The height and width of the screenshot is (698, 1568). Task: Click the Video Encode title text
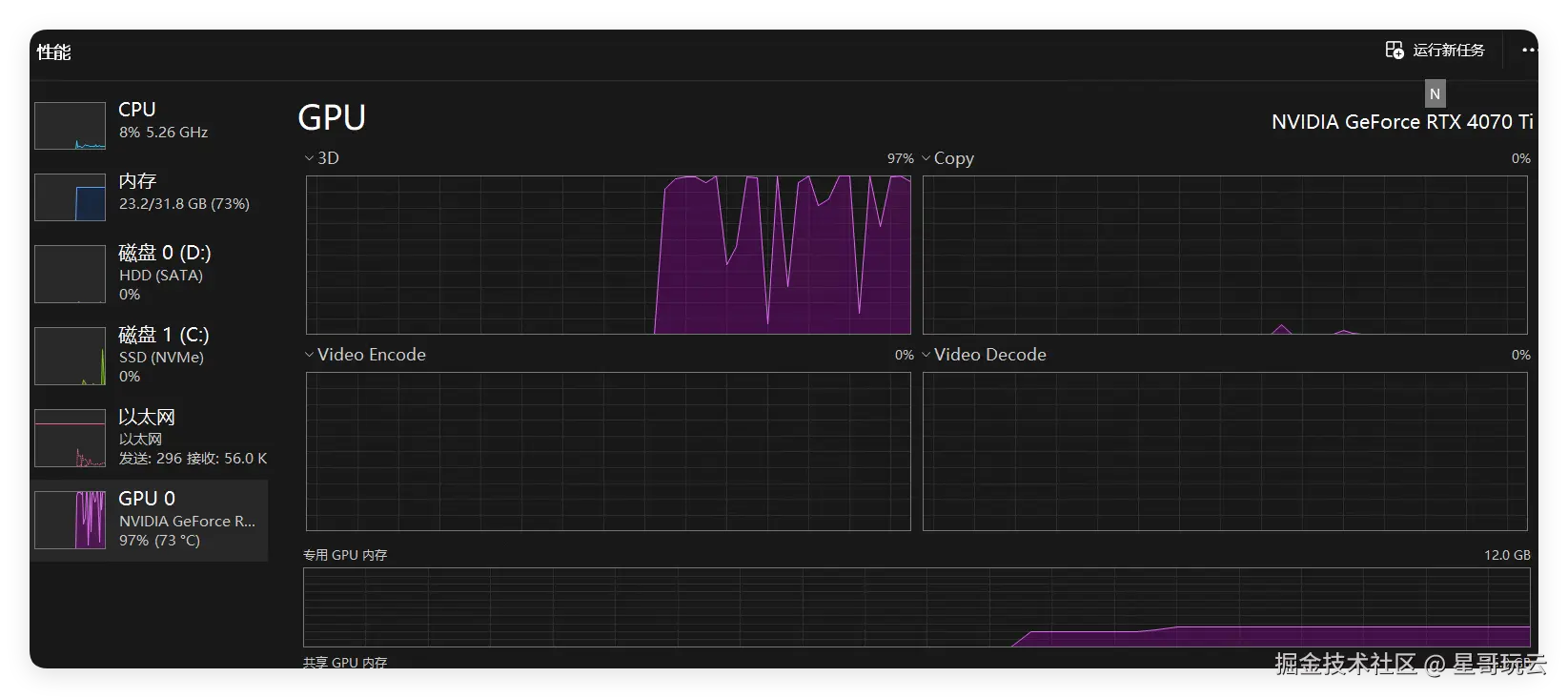[x=372, y=355]
